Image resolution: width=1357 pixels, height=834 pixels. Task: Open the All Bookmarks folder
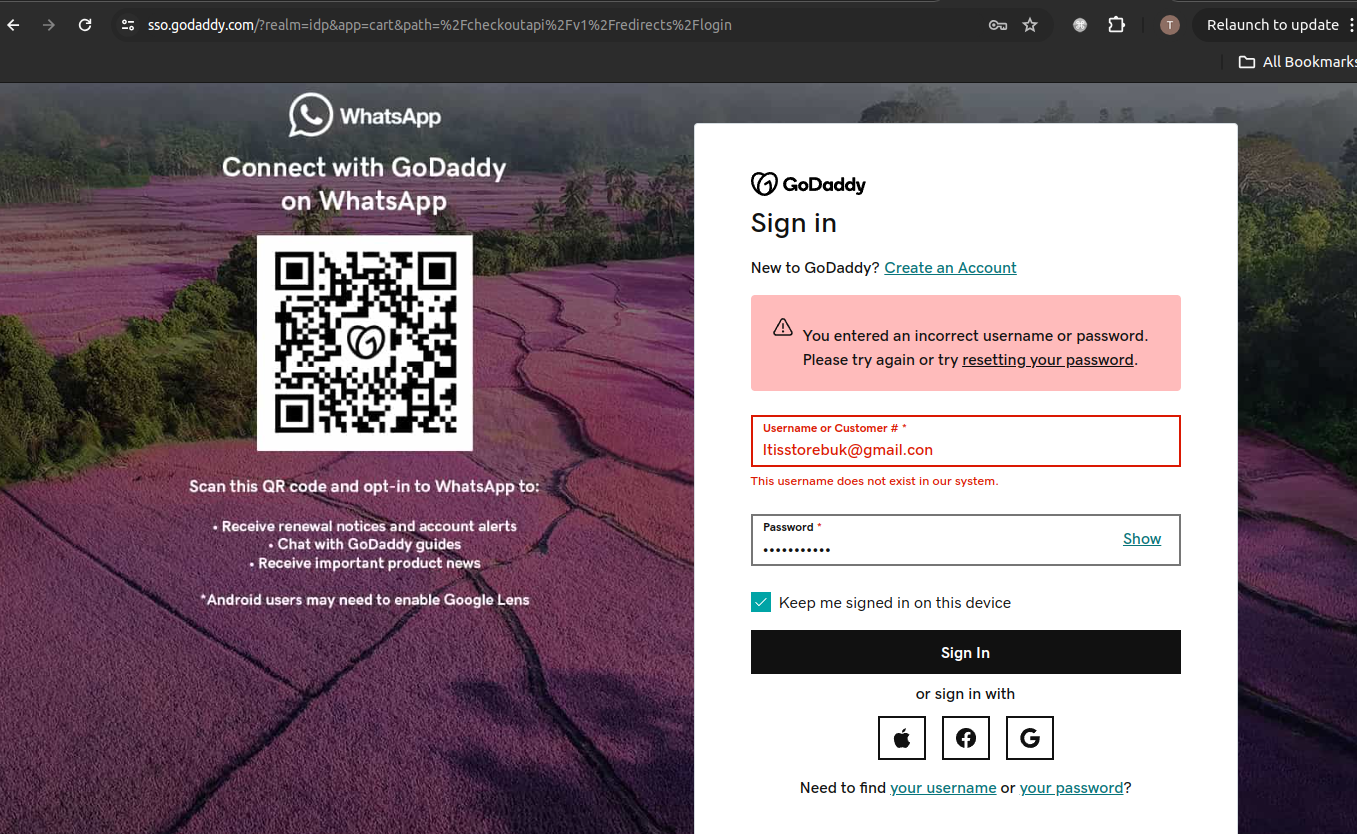1297,62
